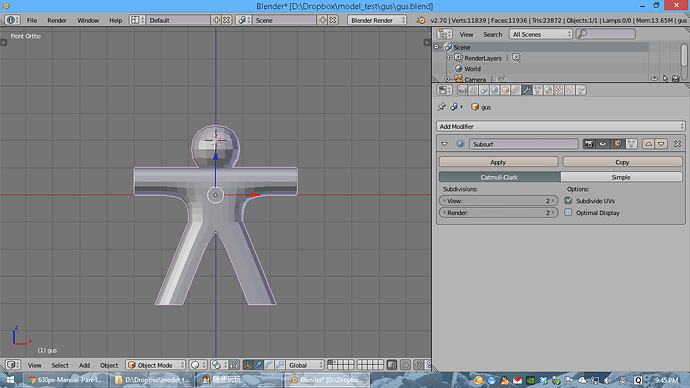The width and height of the screenshot is (690, 388).
Task: Open the Help menu
Action: [x=115, y=20]
